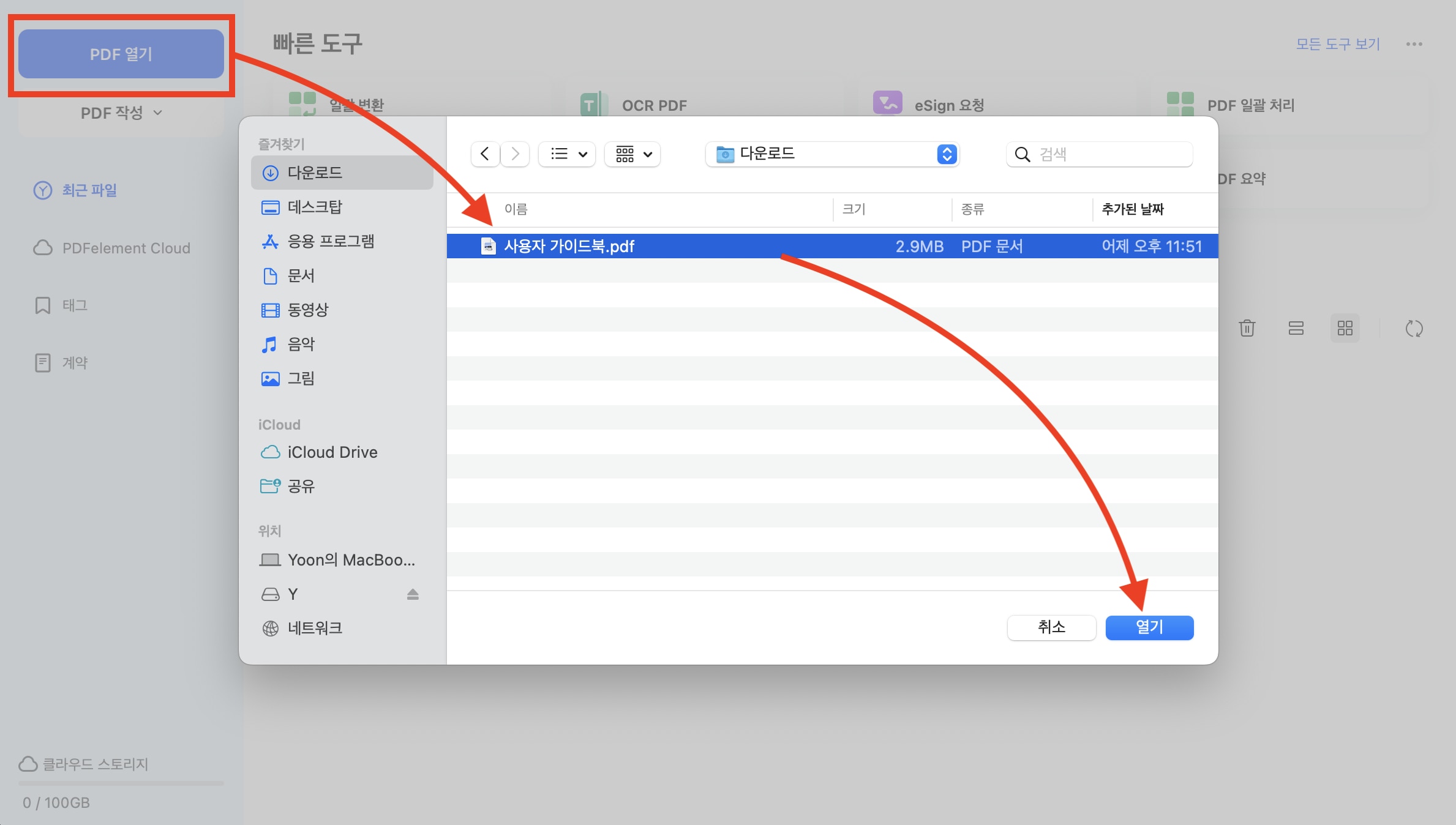The width and height of the screenshot is (1456, 825).
Task: Select 동영상 folder in dialog sidebar
Action: (x=342, y=310)
